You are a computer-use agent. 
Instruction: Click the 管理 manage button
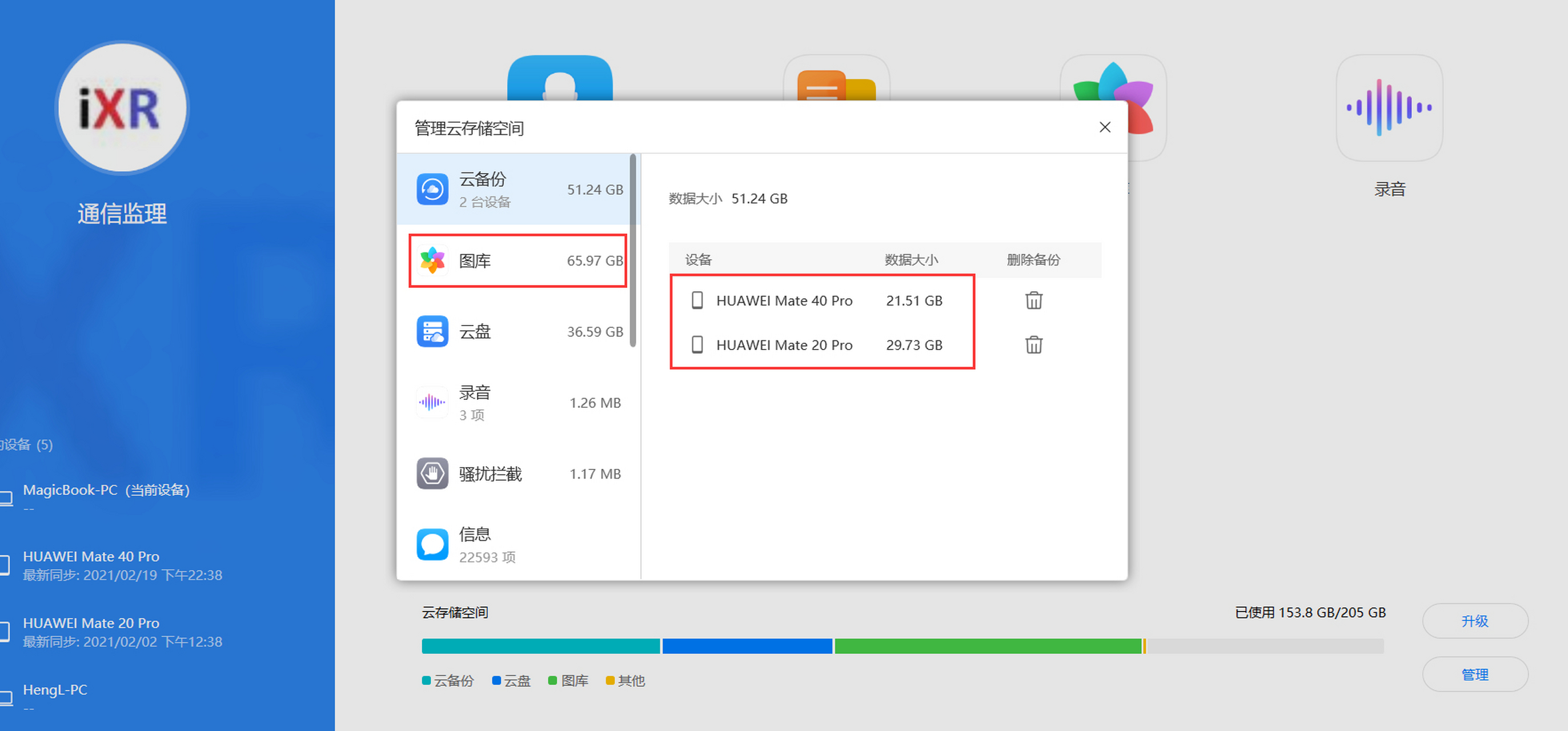pos(1475,674)
